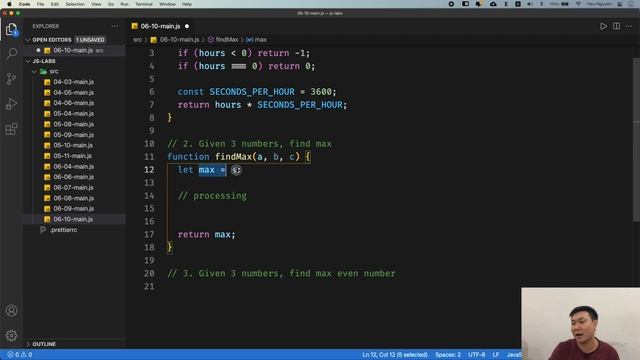640x360 pixels.
Task: Open the Manage gear icon
Action: (11, 336)
